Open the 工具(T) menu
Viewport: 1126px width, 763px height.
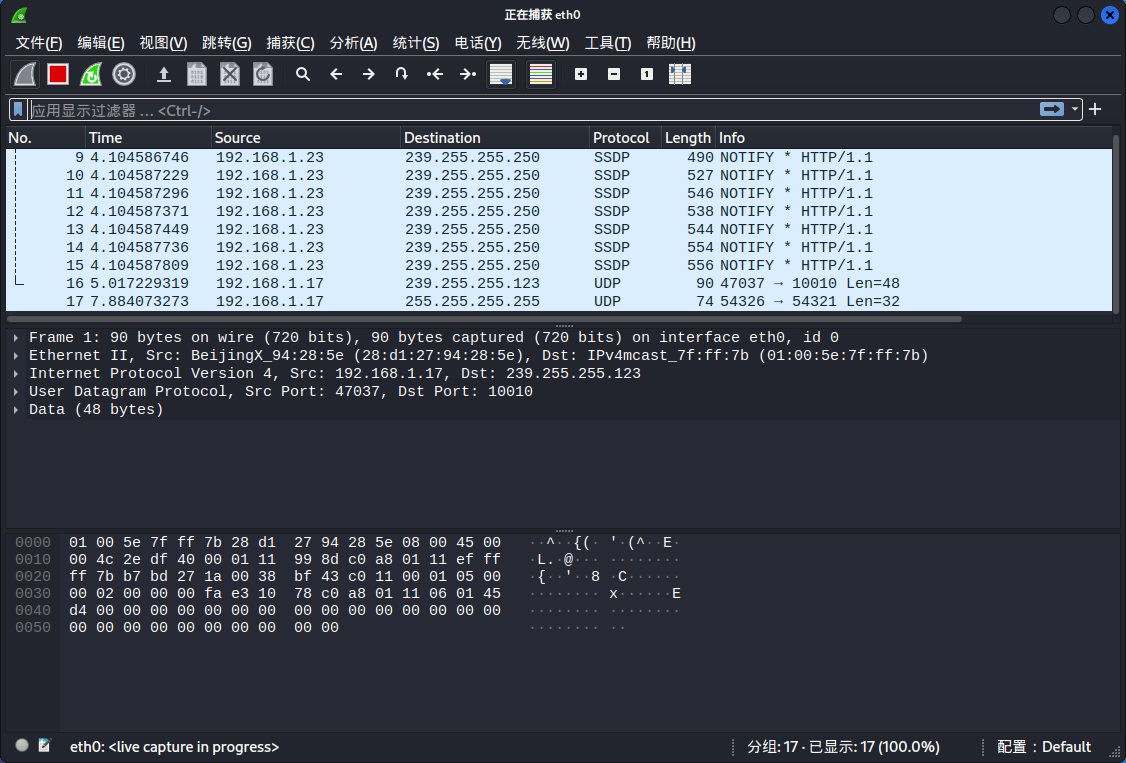pyautogui.click(x=608, y=43)
